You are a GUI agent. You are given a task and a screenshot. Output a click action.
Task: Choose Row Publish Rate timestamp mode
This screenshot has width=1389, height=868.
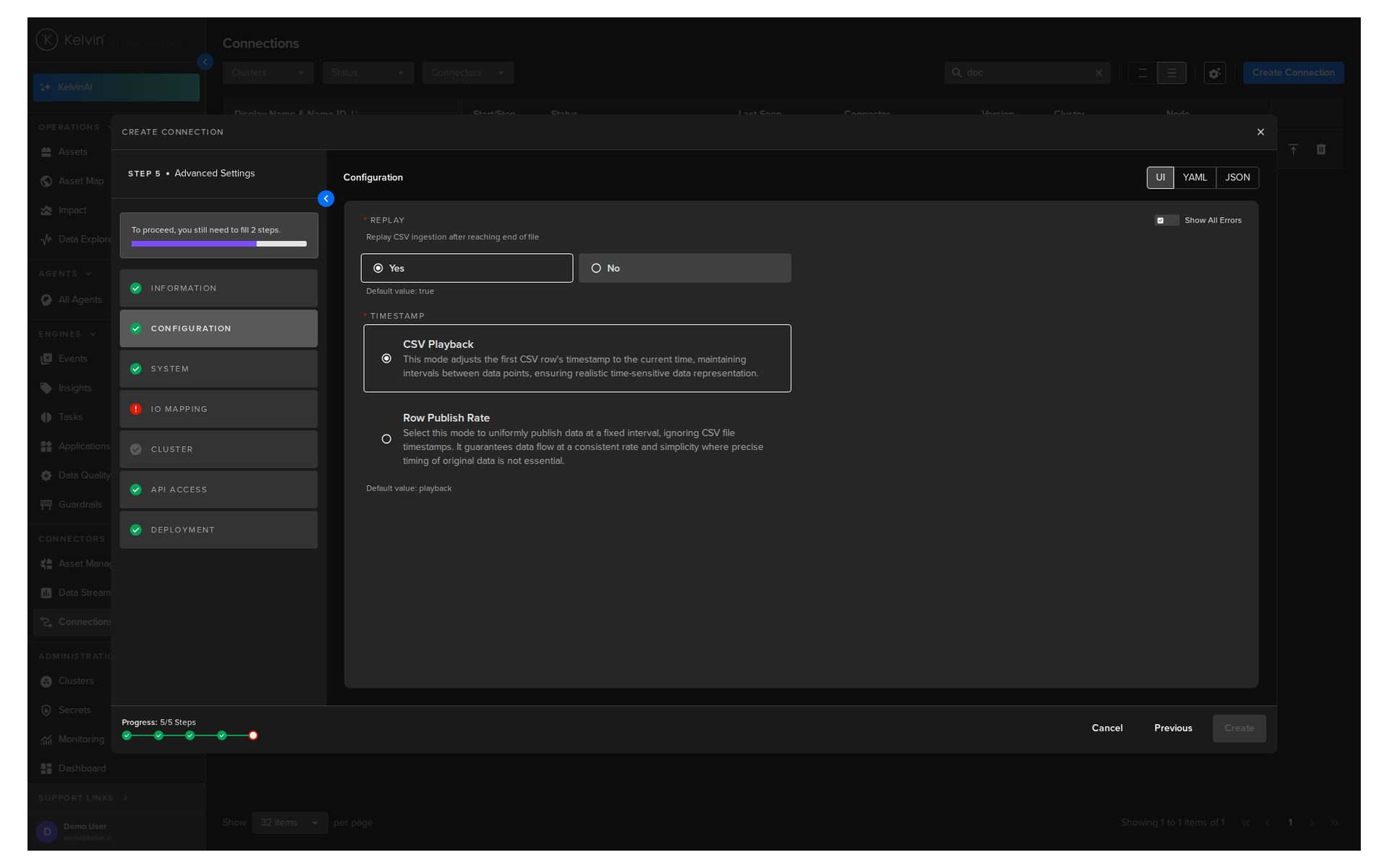pyautogui.click(x=577, y=439)
